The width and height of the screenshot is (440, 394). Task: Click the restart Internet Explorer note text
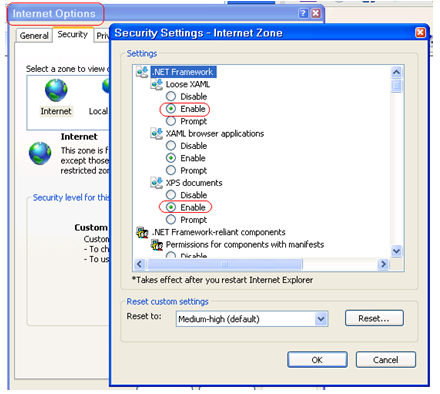pos(222,280)
